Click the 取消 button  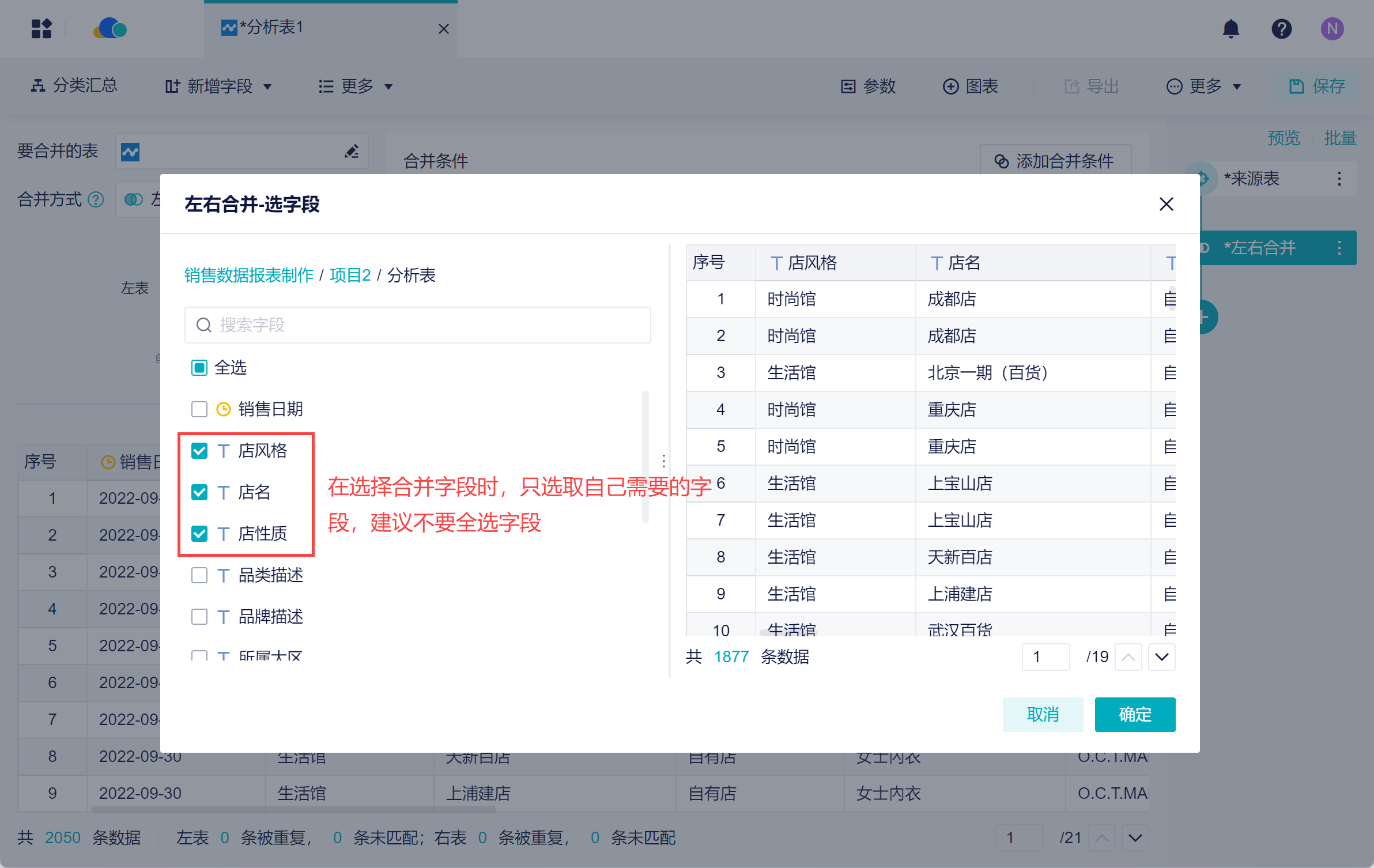coord(1042,715)
